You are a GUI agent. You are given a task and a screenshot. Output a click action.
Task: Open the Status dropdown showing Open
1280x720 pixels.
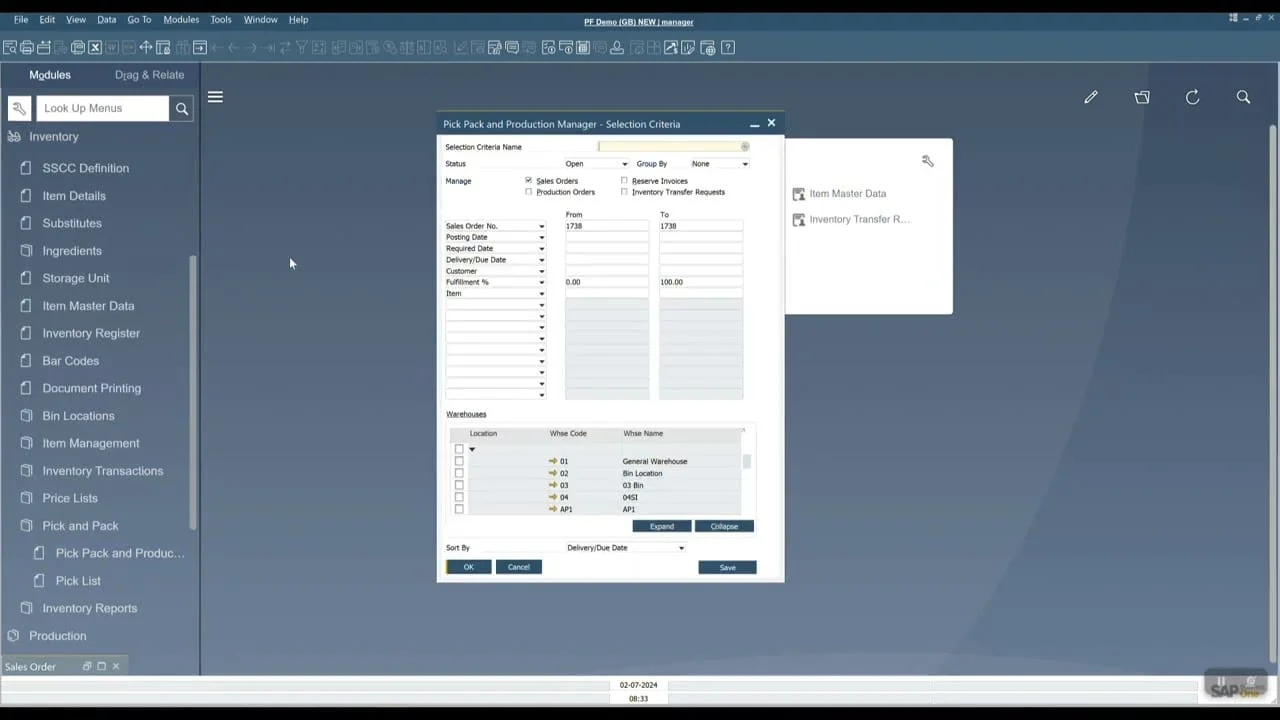(x=597, y=164)
